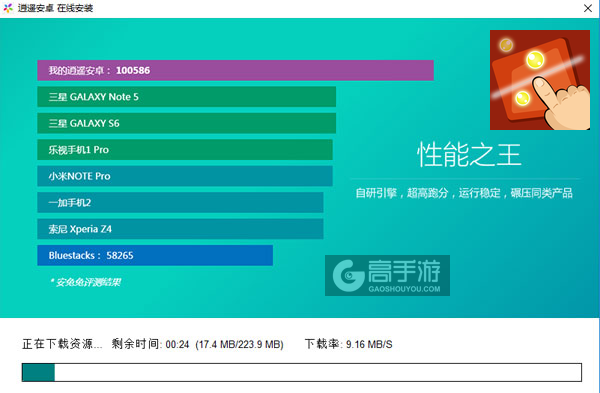Click the 逍遥安卓 在线安装 window title

[55, 8]
